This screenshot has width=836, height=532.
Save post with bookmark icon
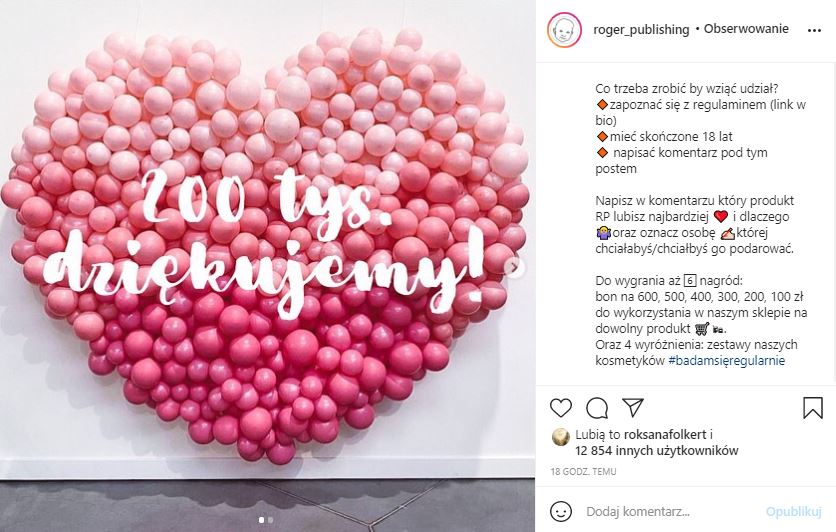coord(813,408)
